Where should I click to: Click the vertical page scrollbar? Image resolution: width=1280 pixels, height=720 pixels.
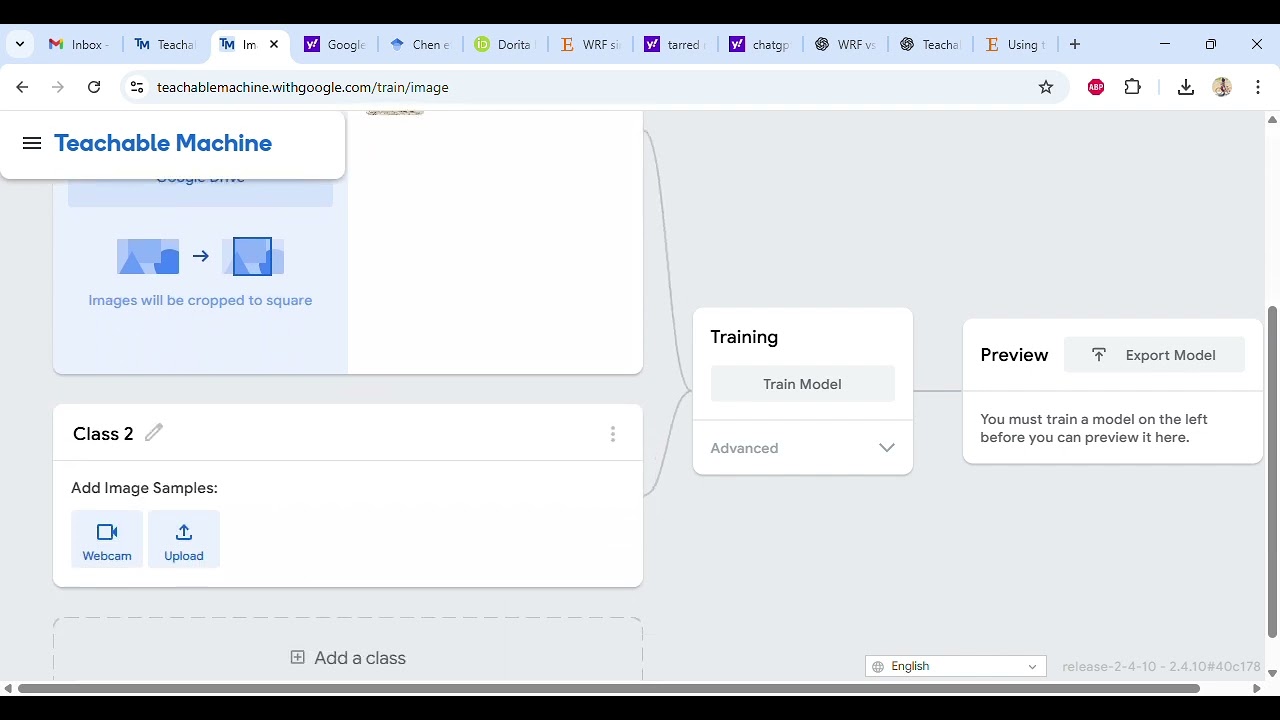pos(1272,471)
